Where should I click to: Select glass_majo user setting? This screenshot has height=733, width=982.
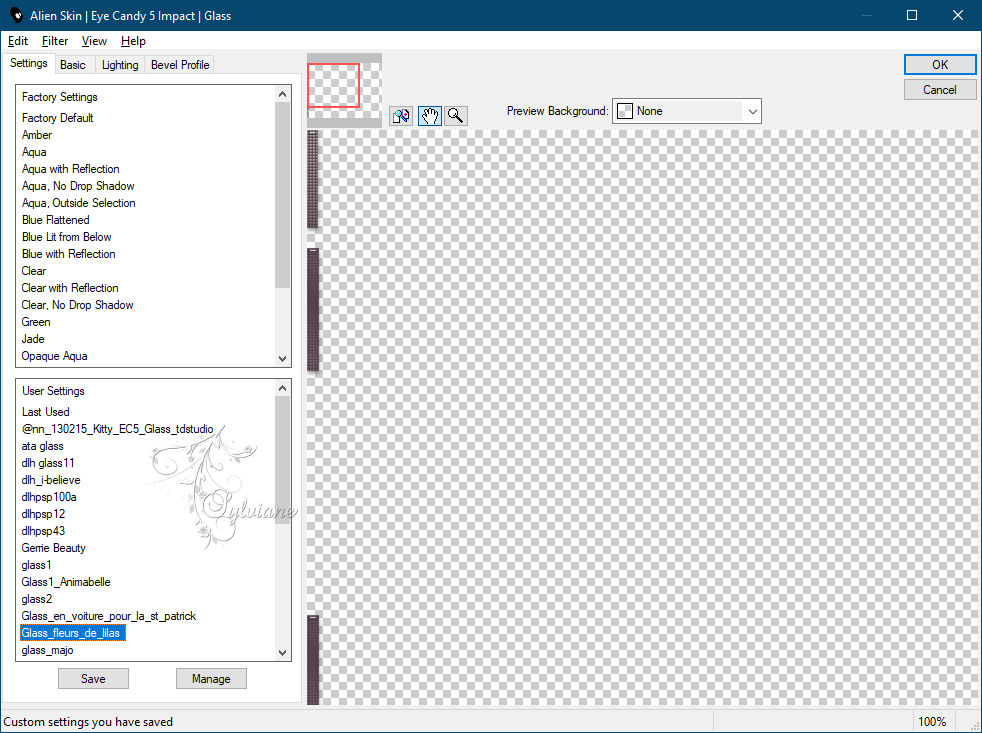[x=48, y=650]
